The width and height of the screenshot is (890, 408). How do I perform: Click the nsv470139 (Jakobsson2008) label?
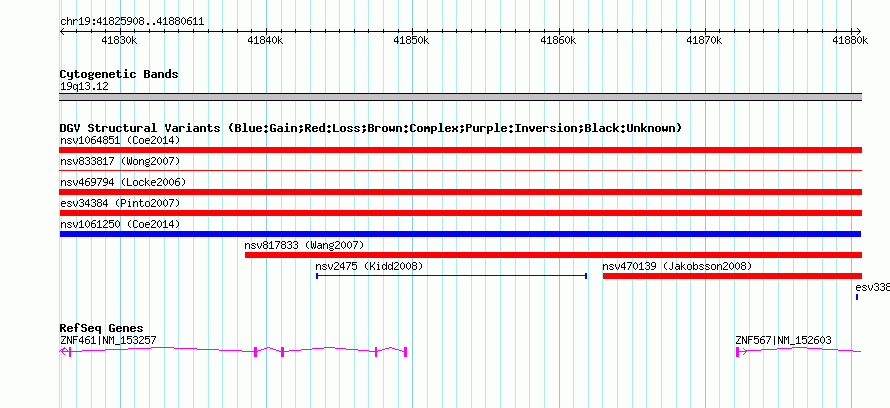(677, 266)
